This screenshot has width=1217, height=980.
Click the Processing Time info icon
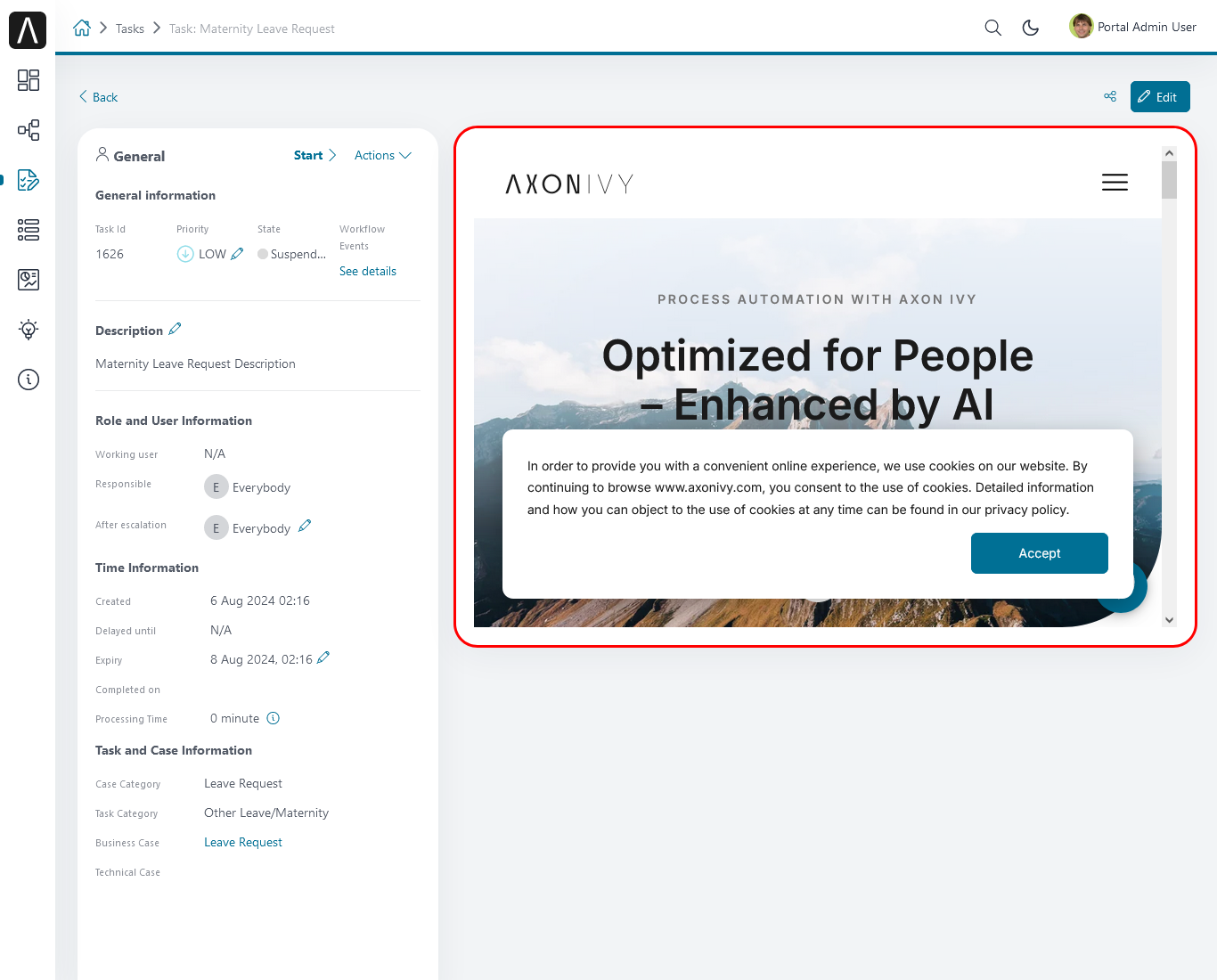274,718
